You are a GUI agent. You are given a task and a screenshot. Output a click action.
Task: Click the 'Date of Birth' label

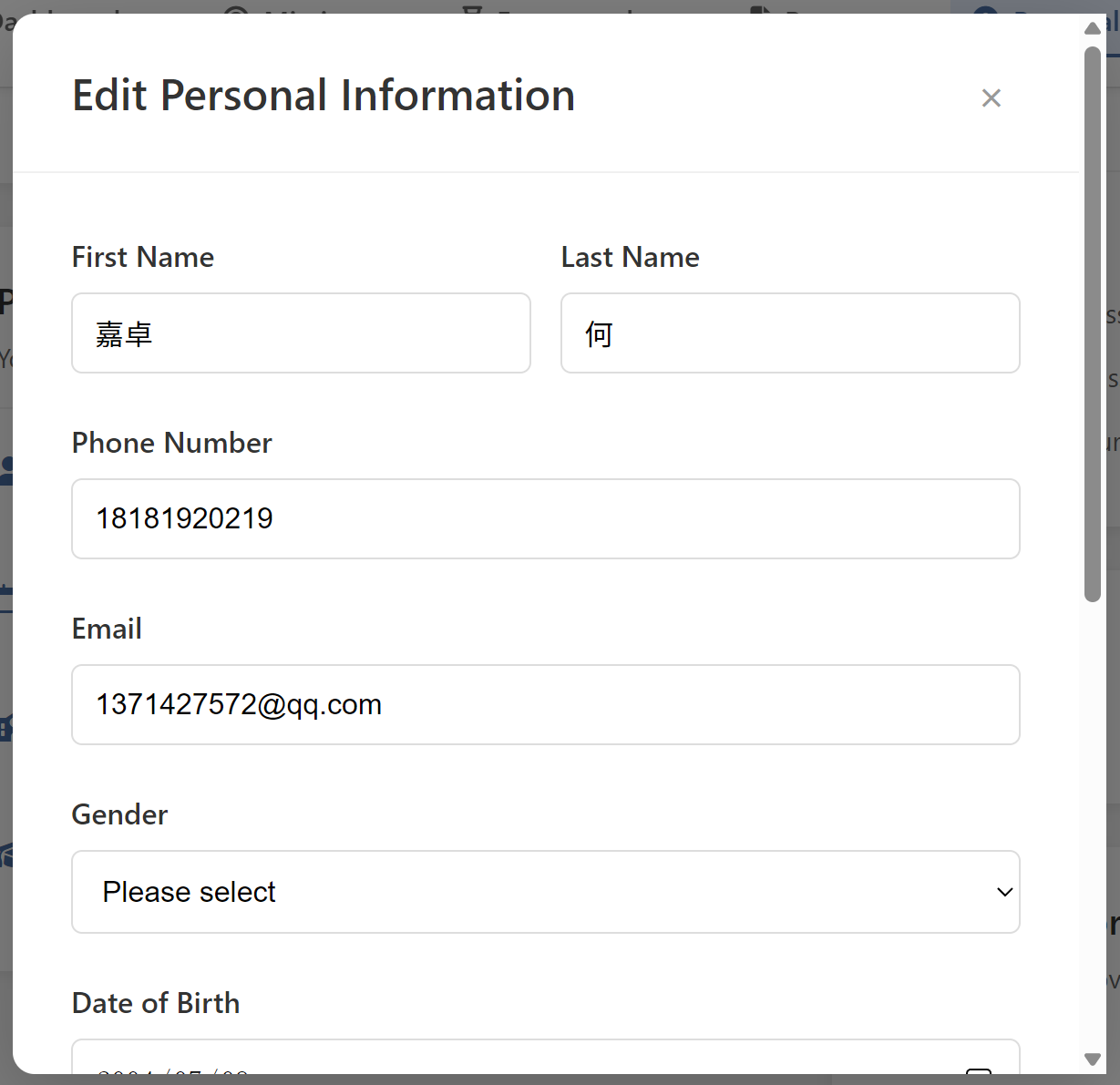click(156, 1003)
